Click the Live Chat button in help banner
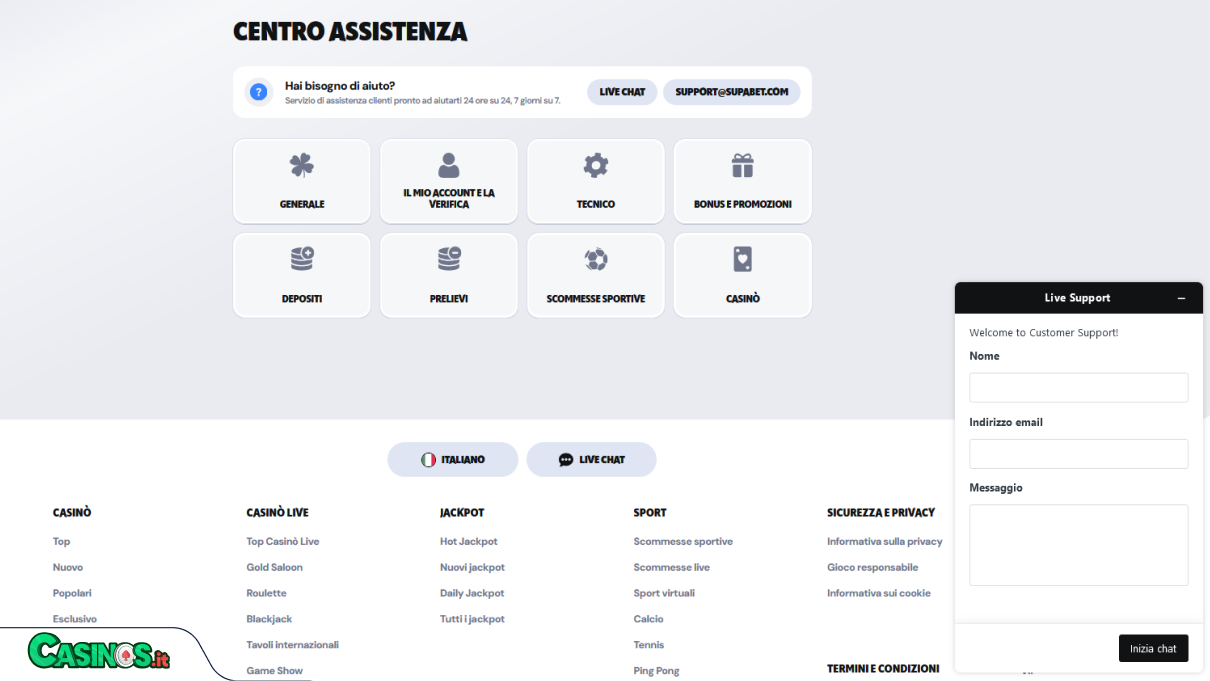 pyautogui.click(x=622, y=92)
